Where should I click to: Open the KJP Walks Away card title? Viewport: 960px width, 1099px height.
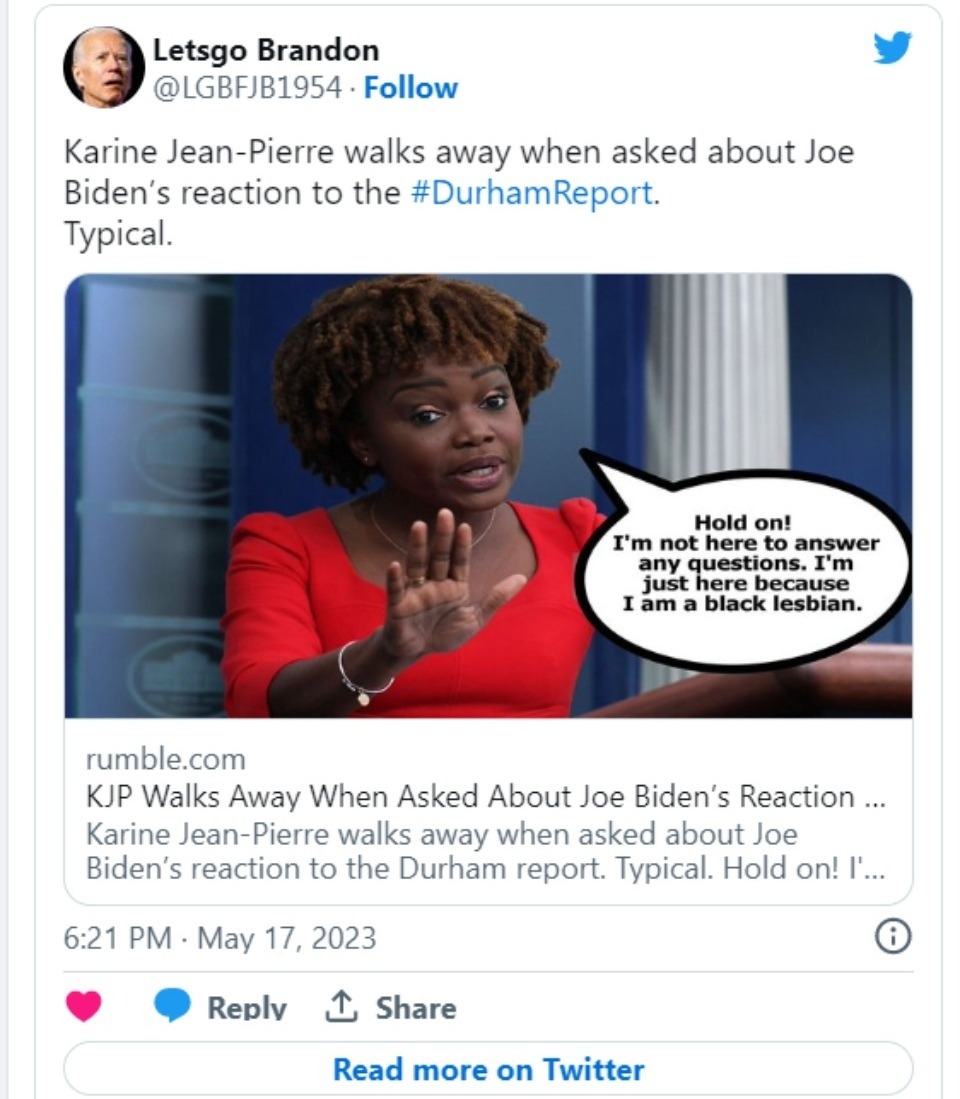click(x=486, y=796)
